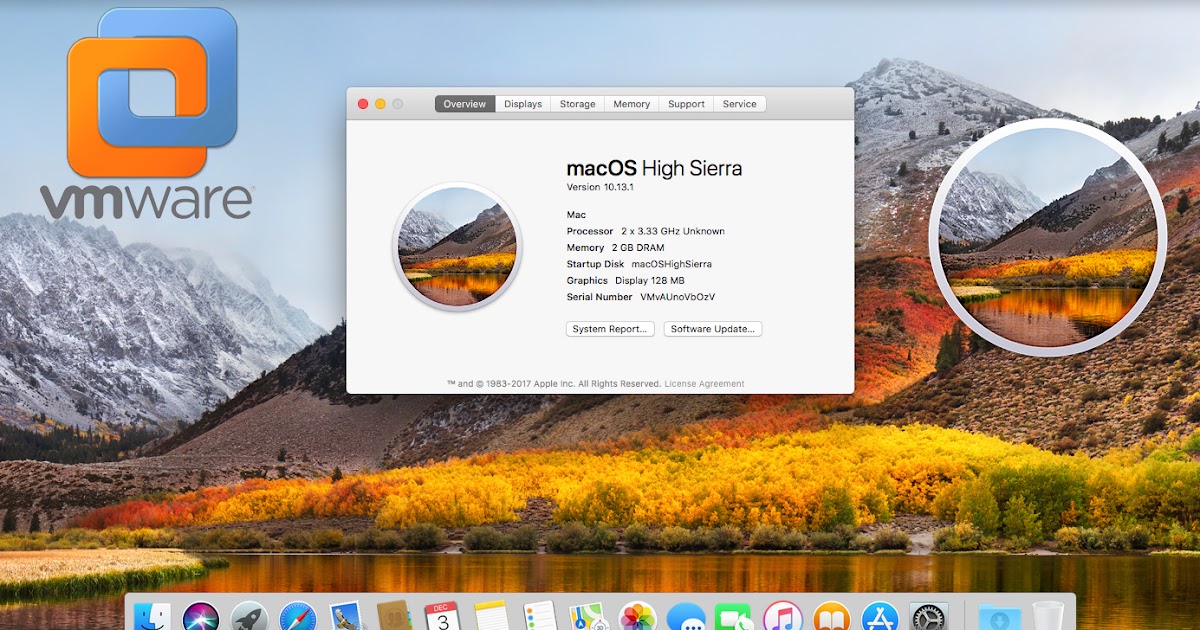Screen dimensions: 1200x630
Task: Click the Version 10.13.1 text
Action: pyautogui.click(x=598, y=187)
